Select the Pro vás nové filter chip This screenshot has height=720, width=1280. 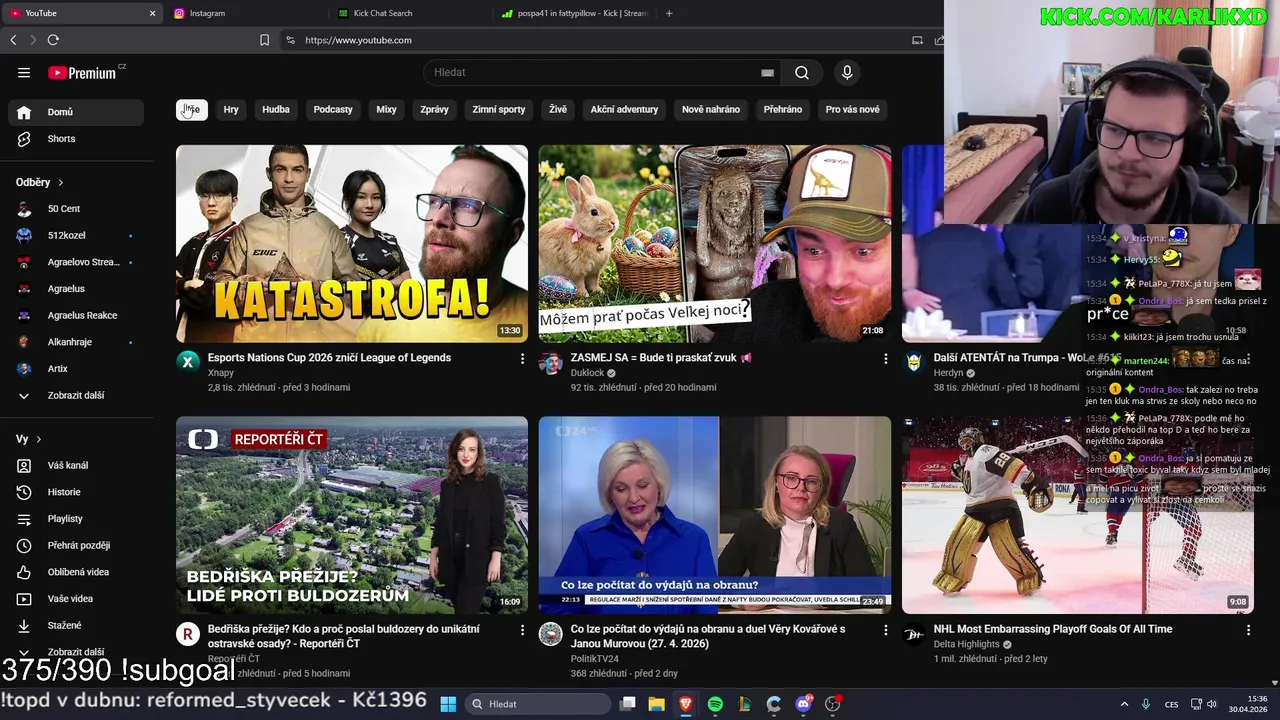coord(853,110)
